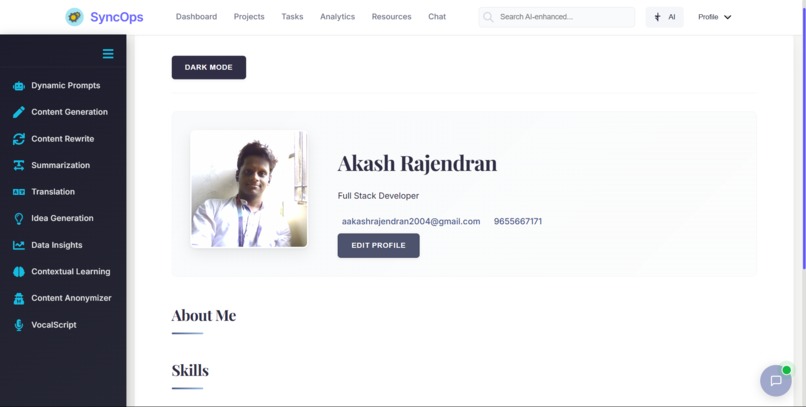Image resolution: width=806 pixels, height=407 pixels.
Task: Collapse the sidebar with hamburger icon
Action: pyautogui.click(x=108, y=54)
